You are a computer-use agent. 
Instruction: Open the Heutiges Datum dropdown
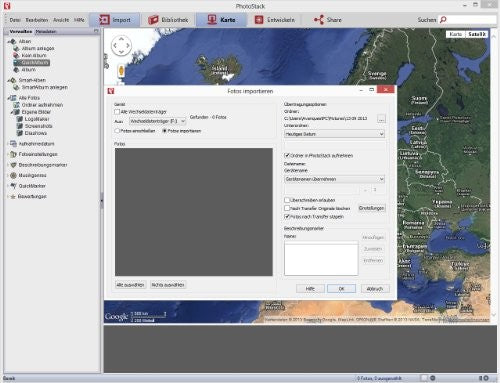tap(335, 134)
